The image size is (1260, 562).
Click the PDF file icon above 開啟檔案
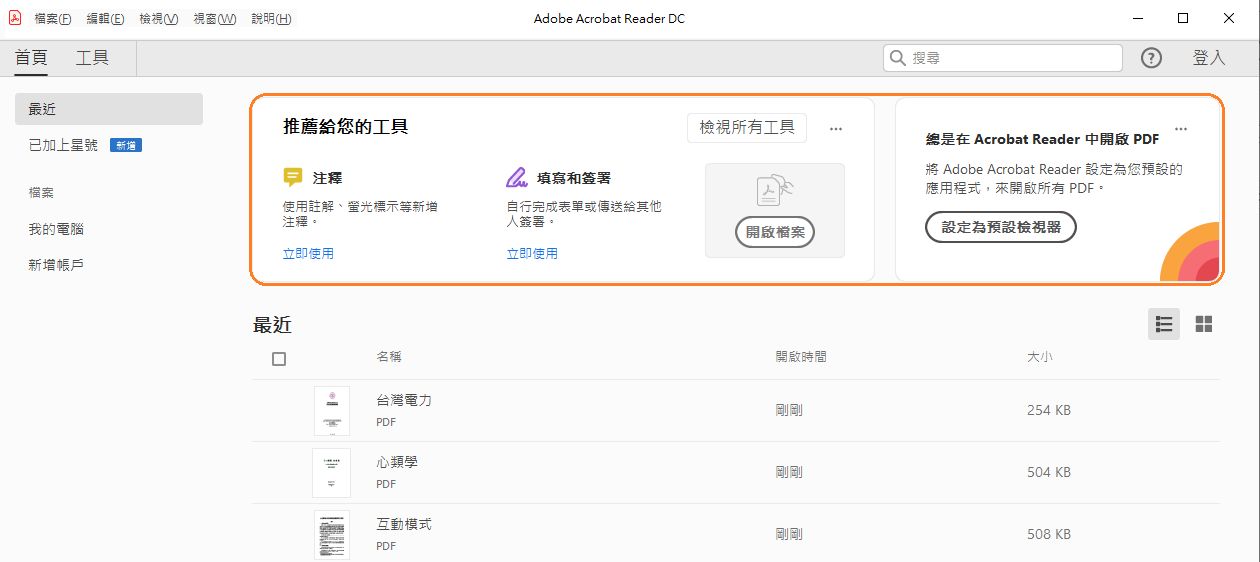click(x=774, y=192)
